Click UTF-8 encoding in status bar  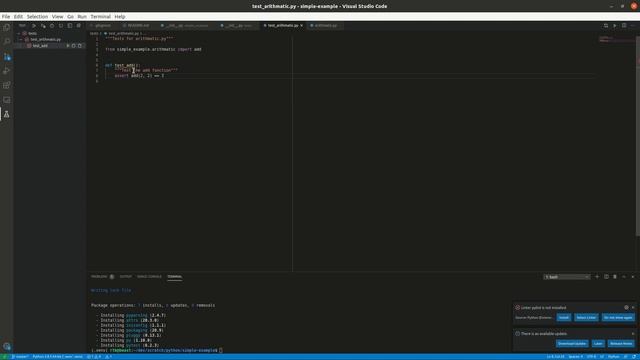[591, 357]
